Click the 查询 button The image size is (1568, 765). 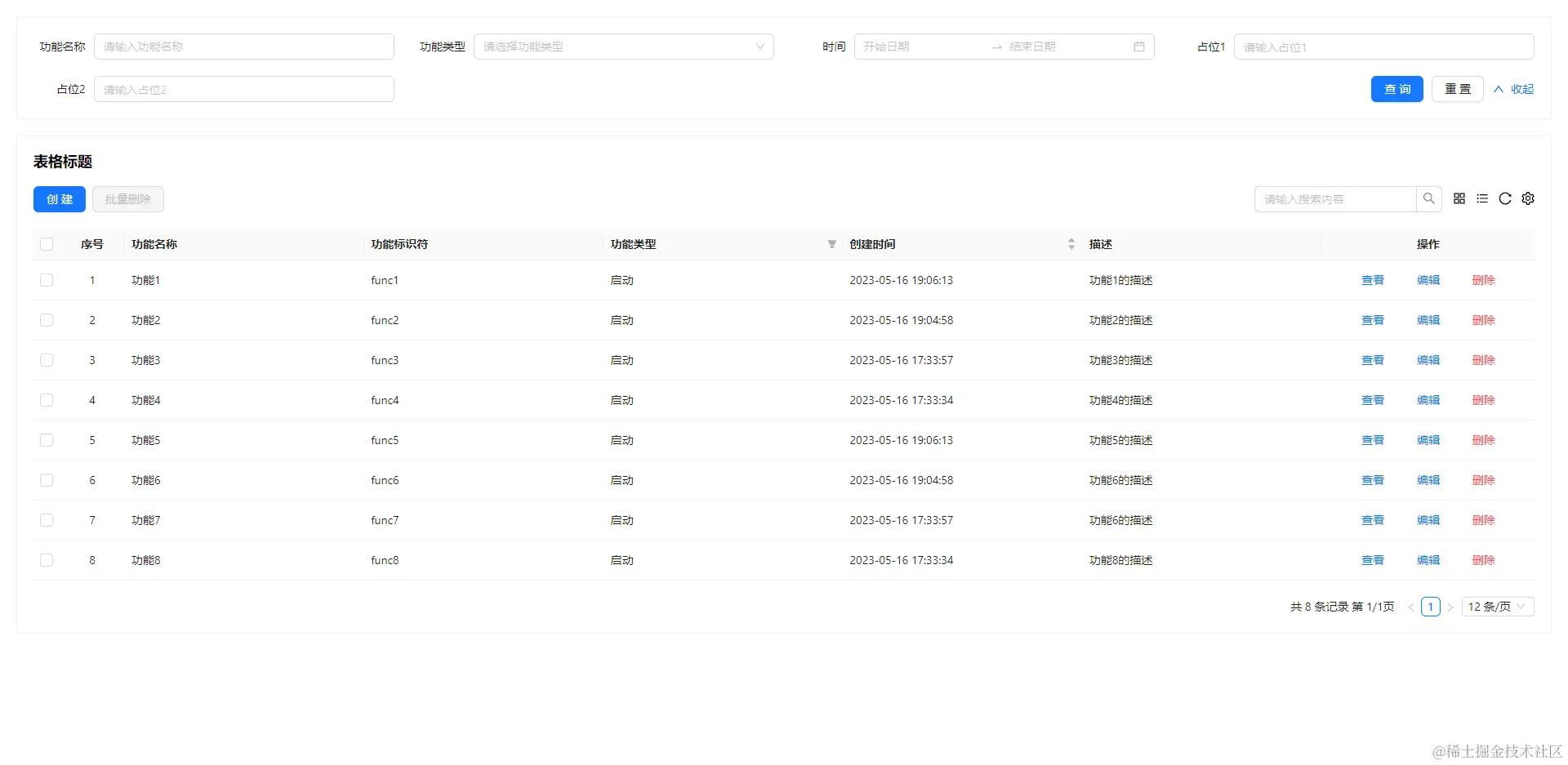[1397, 89]
